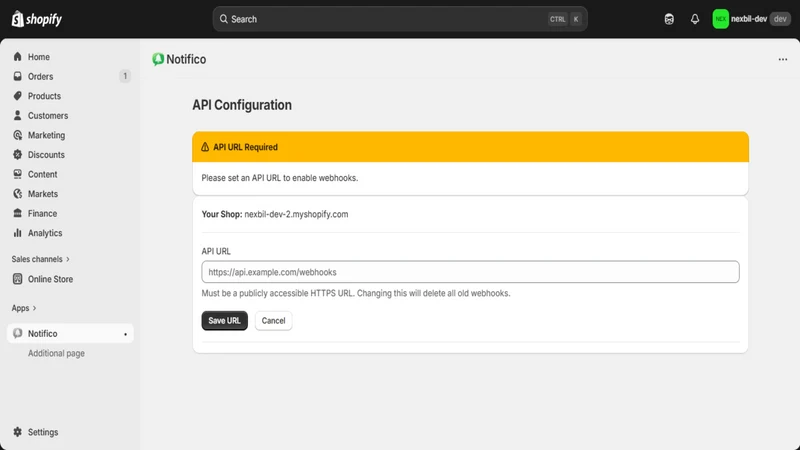
Task: Select Notifico app in sidebar
Action: pyautogui.click(x=70, y=333)
